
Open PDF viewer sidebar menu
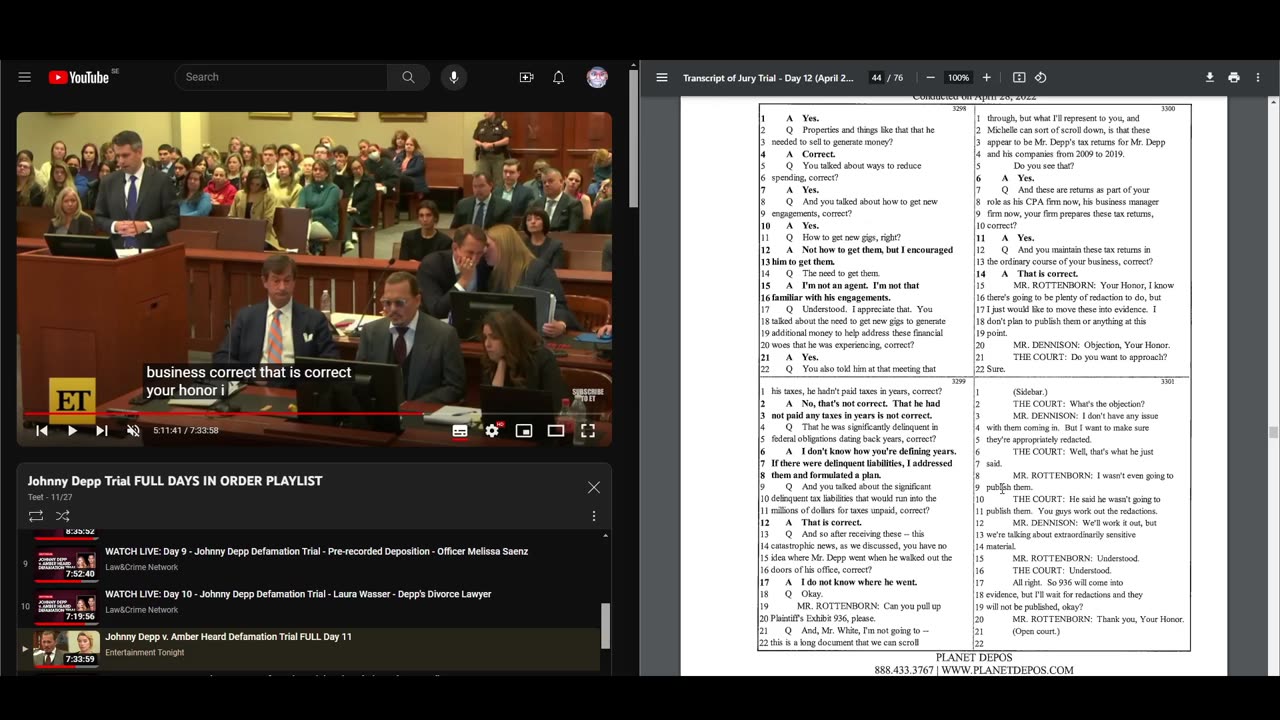pos(662,77)
